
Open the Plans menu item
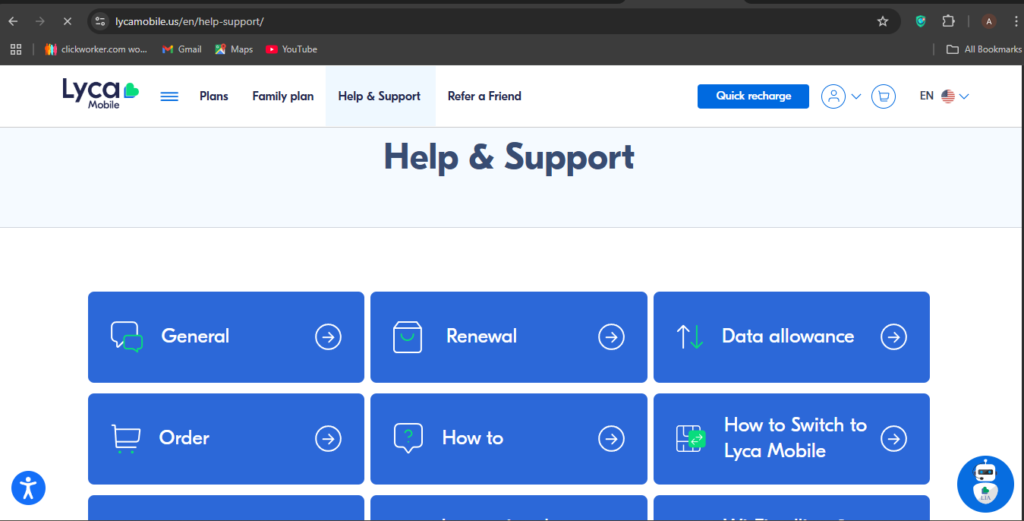(214, 96)
